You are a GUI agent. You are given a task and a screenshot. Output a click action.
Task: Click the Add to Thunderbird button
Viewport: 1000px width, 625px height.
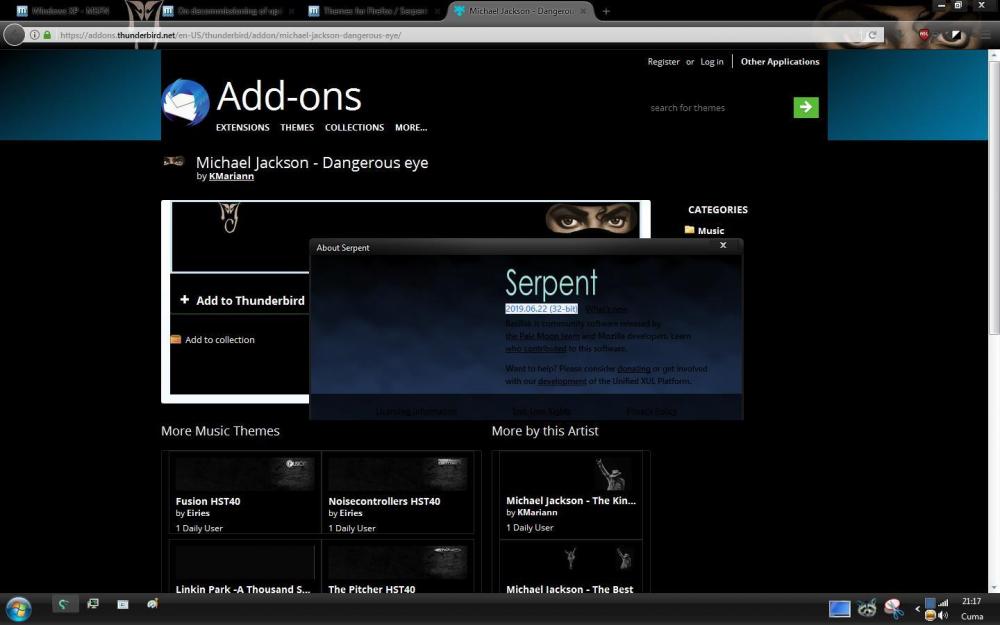[242, 300]
